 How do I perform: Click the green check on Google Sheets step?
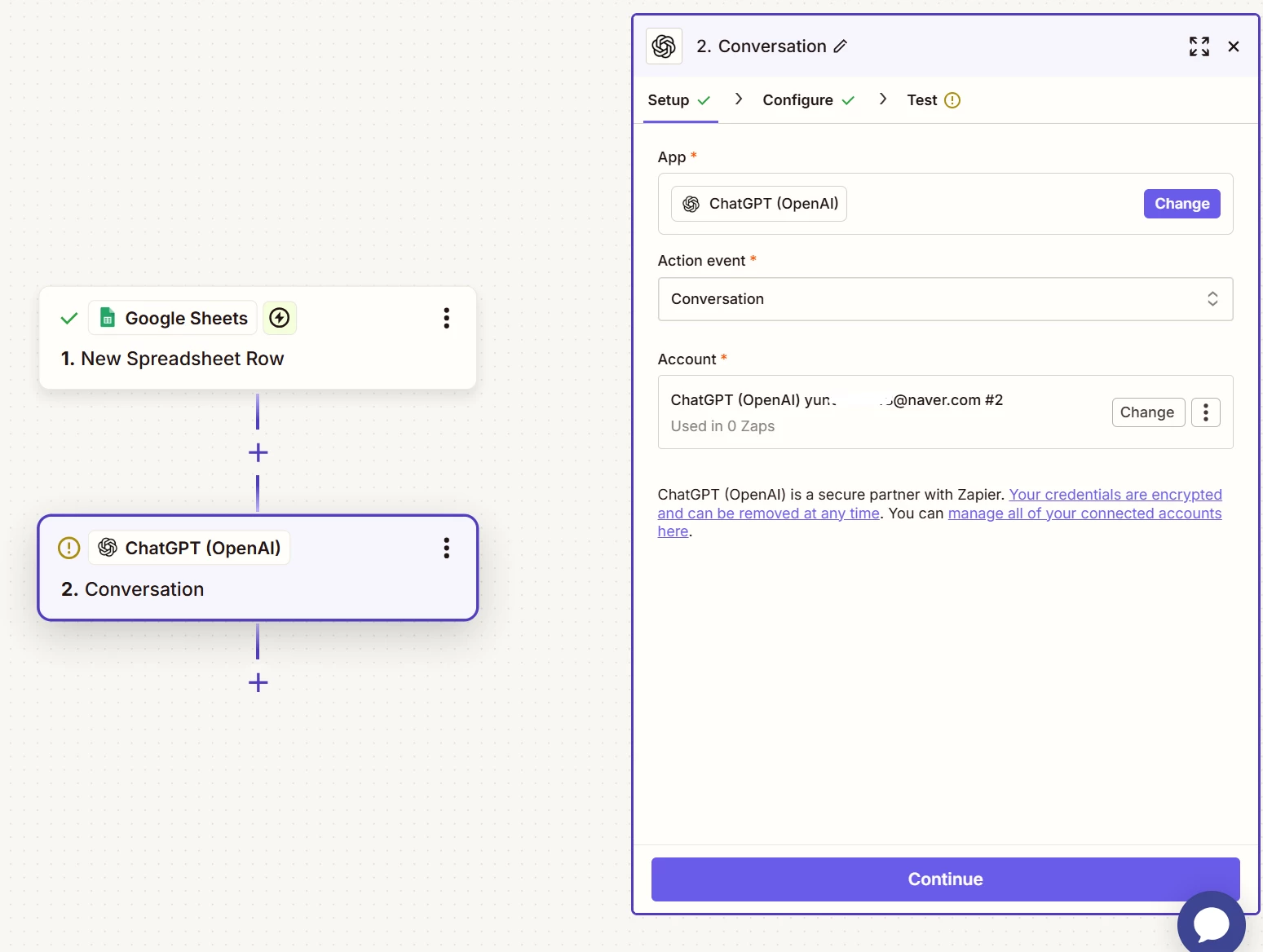point(69,318)
